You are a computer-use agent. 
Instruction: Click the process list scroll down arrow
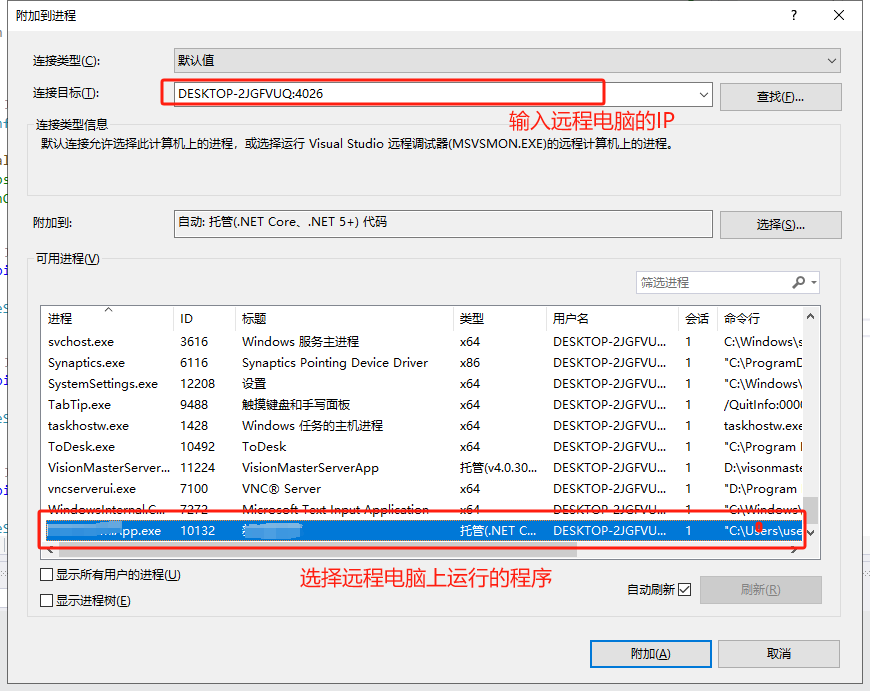[x=811, y=533]
